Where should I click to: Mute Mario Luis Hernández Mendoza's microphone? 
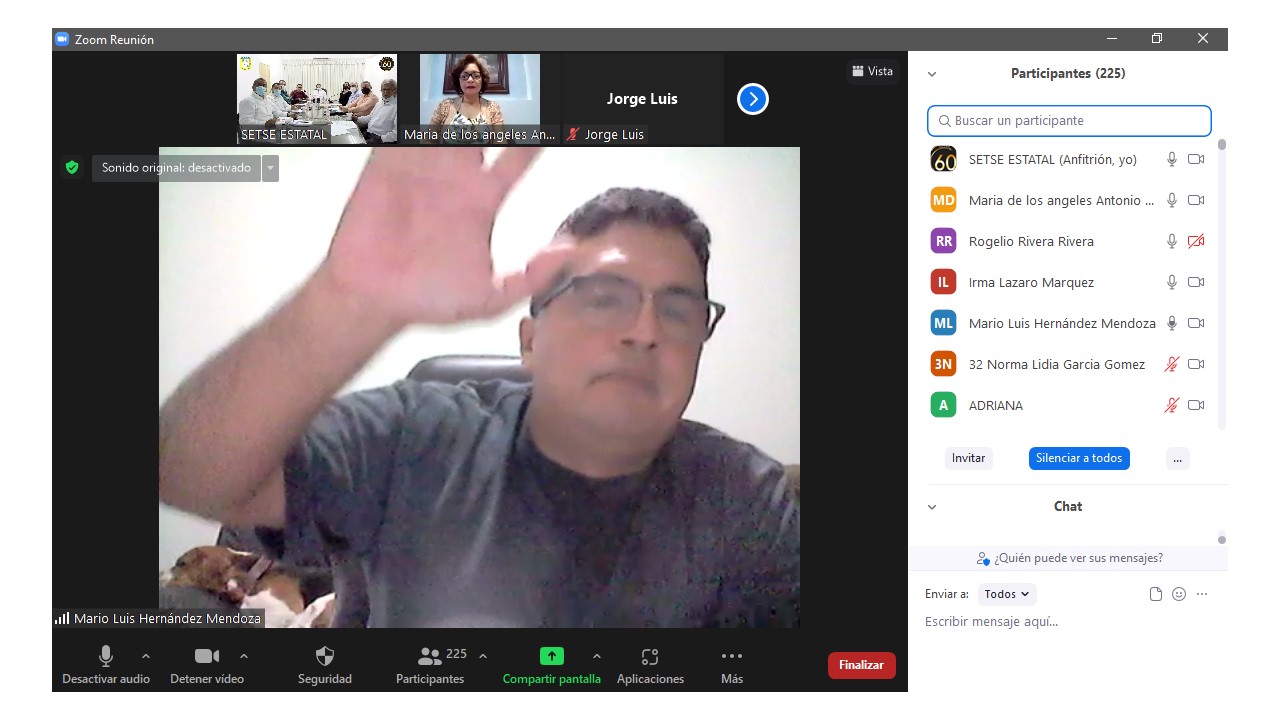[1172, 323]
